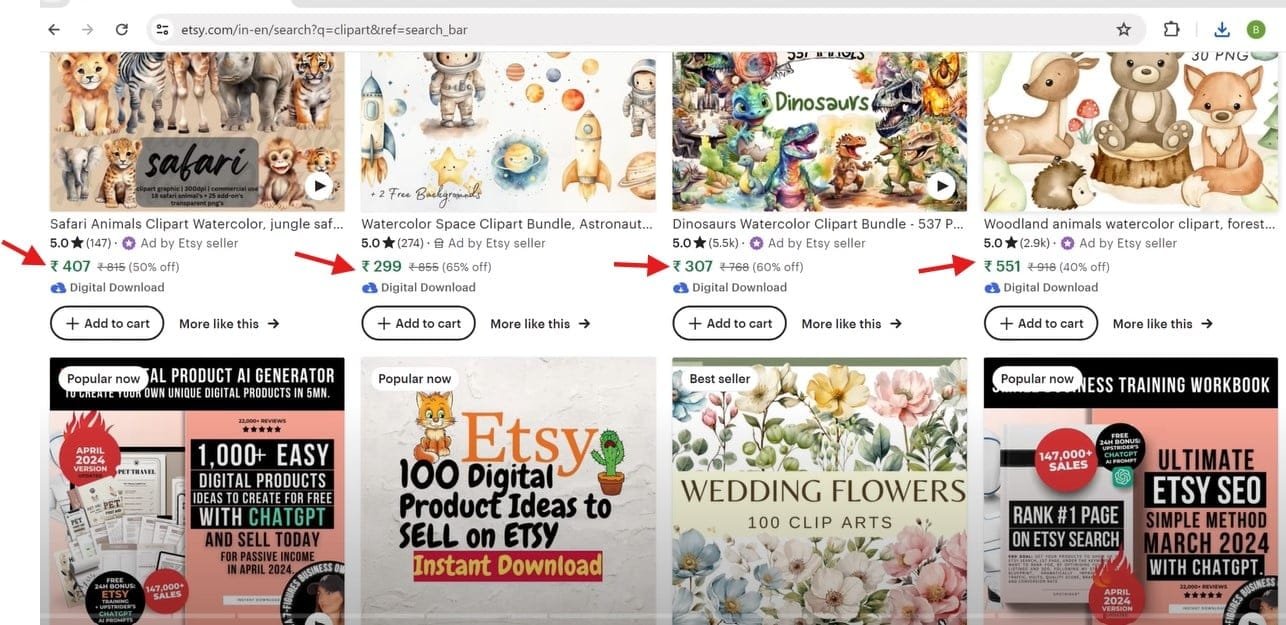Open the 100 Digital Product Ideas thumbnail
The width and height of the screenshot is (1286, 625).
pos(508,490)
